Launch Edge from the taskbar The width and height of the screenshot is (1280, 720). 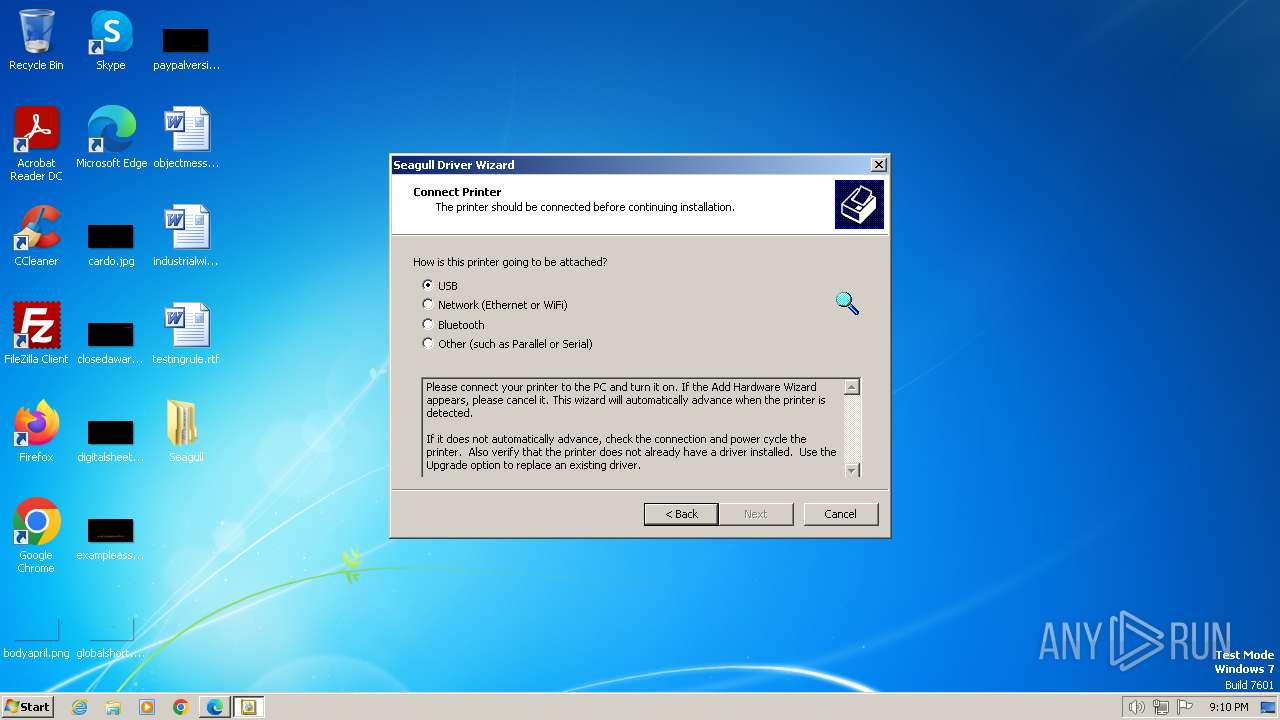point(215,707)
